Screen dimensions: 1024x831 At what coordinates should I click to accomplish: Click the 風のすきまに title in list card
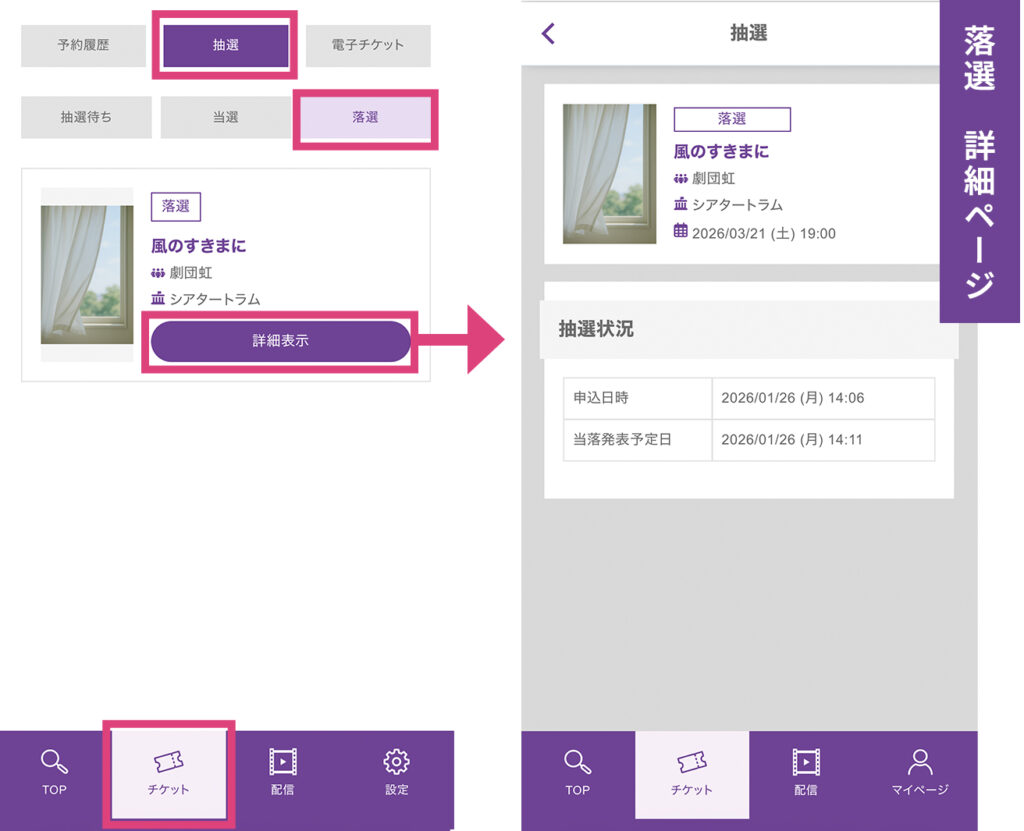(x=198, y=245)
